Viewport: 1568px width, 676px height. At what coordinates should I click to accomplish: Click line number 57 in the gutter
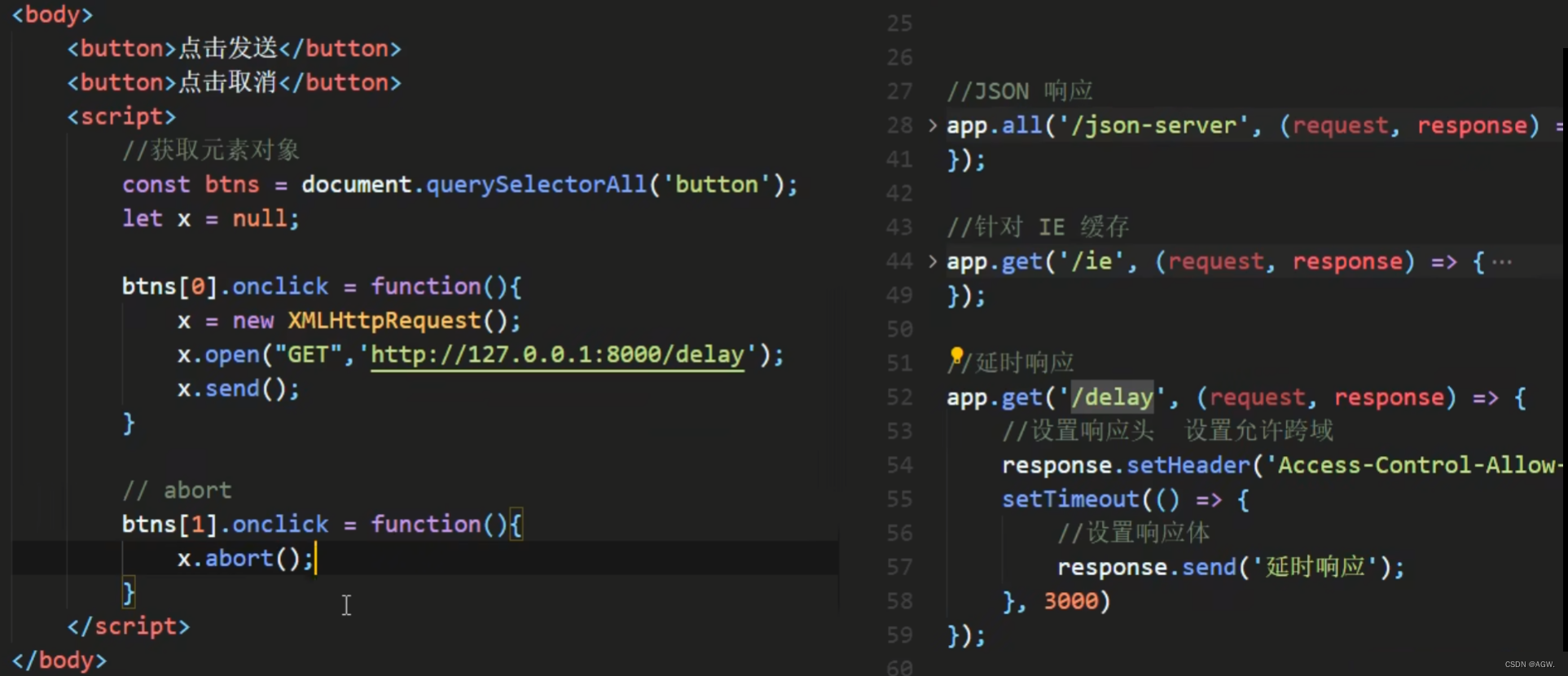(x=900, y=567)
